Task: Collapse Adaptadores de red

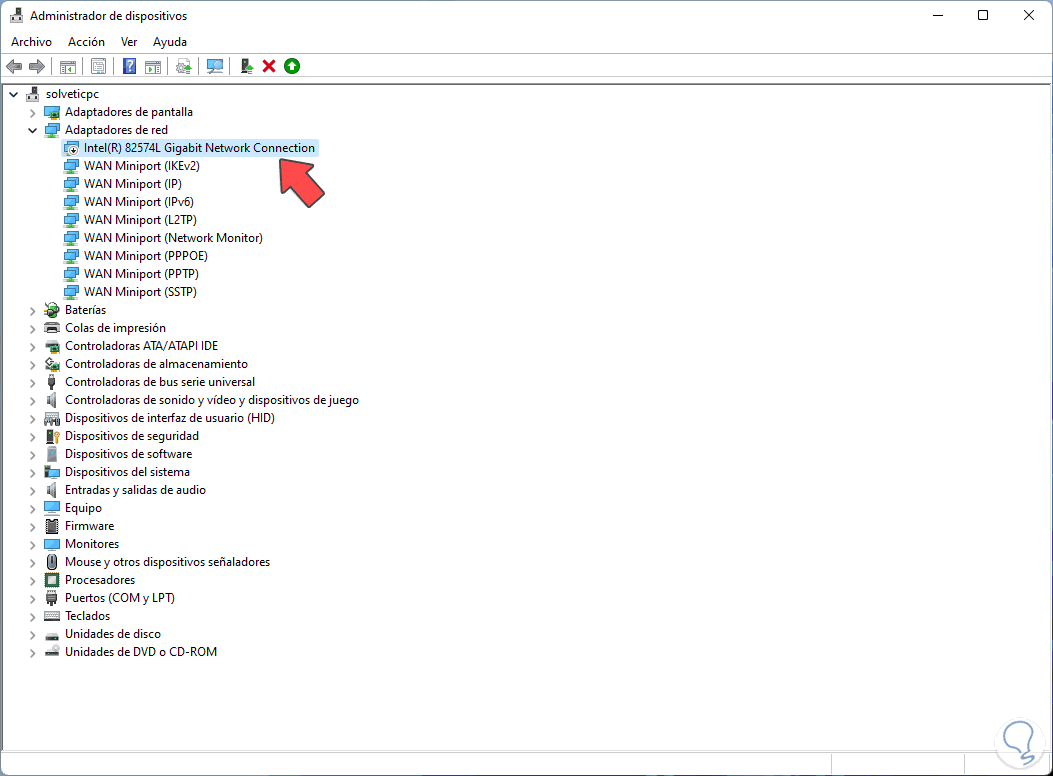Action: pyautogui.click(x=32, y=130)
